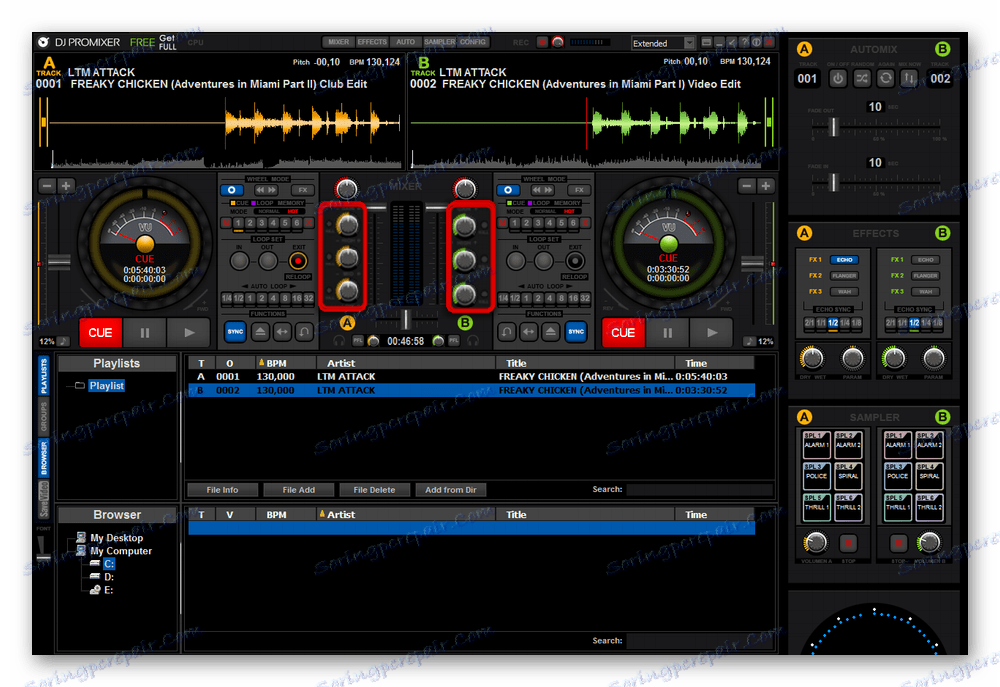Click the Automix Mix Now icon
The height and width of the screenshot is (687, 1000).
[909, 78]
